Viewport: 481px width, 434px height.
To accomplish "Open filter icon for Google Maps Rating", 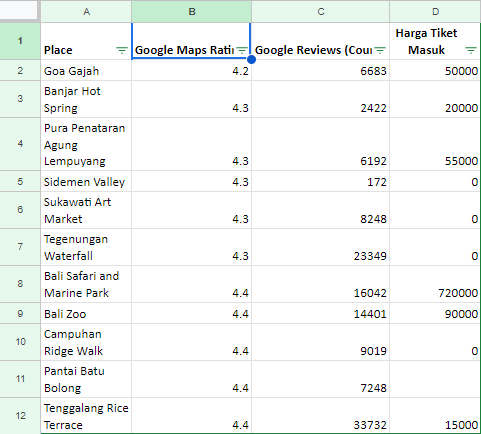I will pyautogui.click(x=242, y=50).
